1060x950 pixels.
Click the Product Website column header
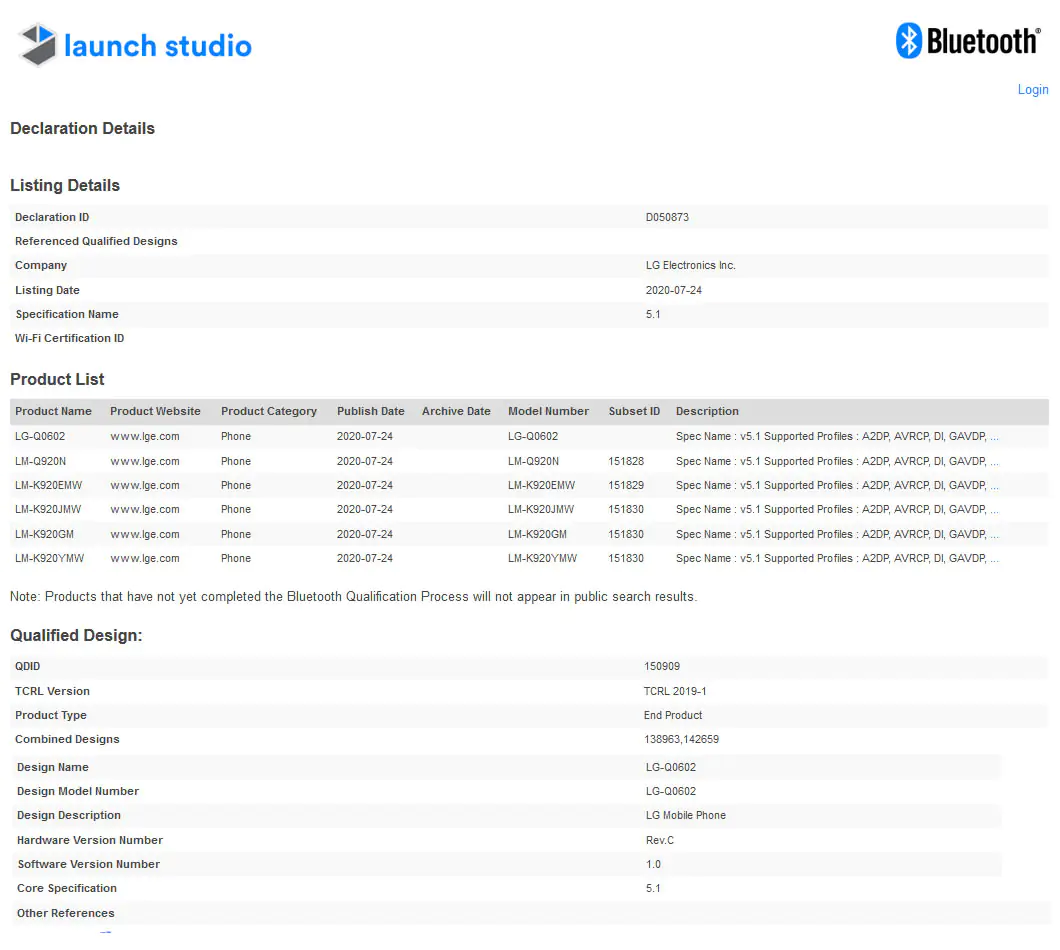(x=155, y=411)
